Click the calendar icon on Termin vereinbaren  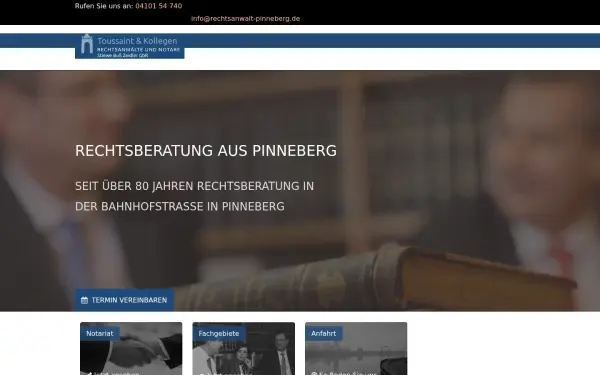click(85, 300)
